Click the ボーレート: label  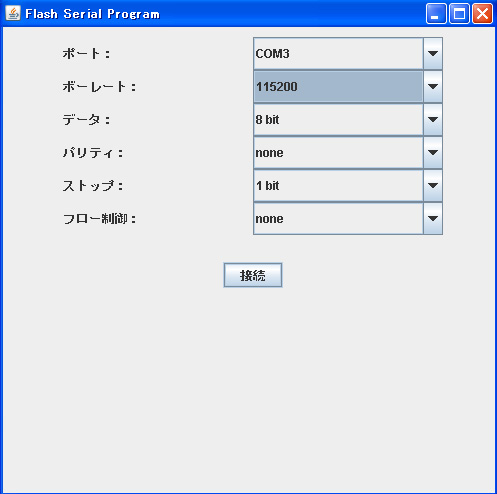pos(99,86)
